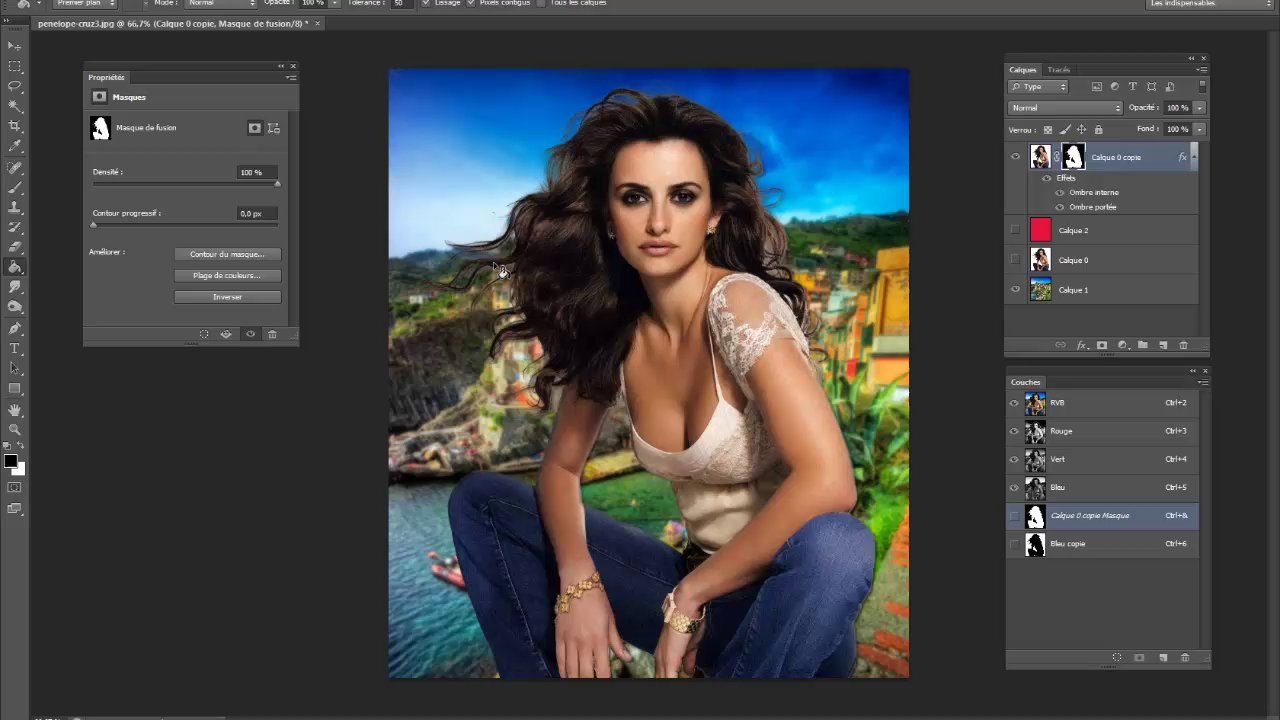Create a new group in Calques panel
This screenshot has width=1280, height=720.
point(1143,345)
